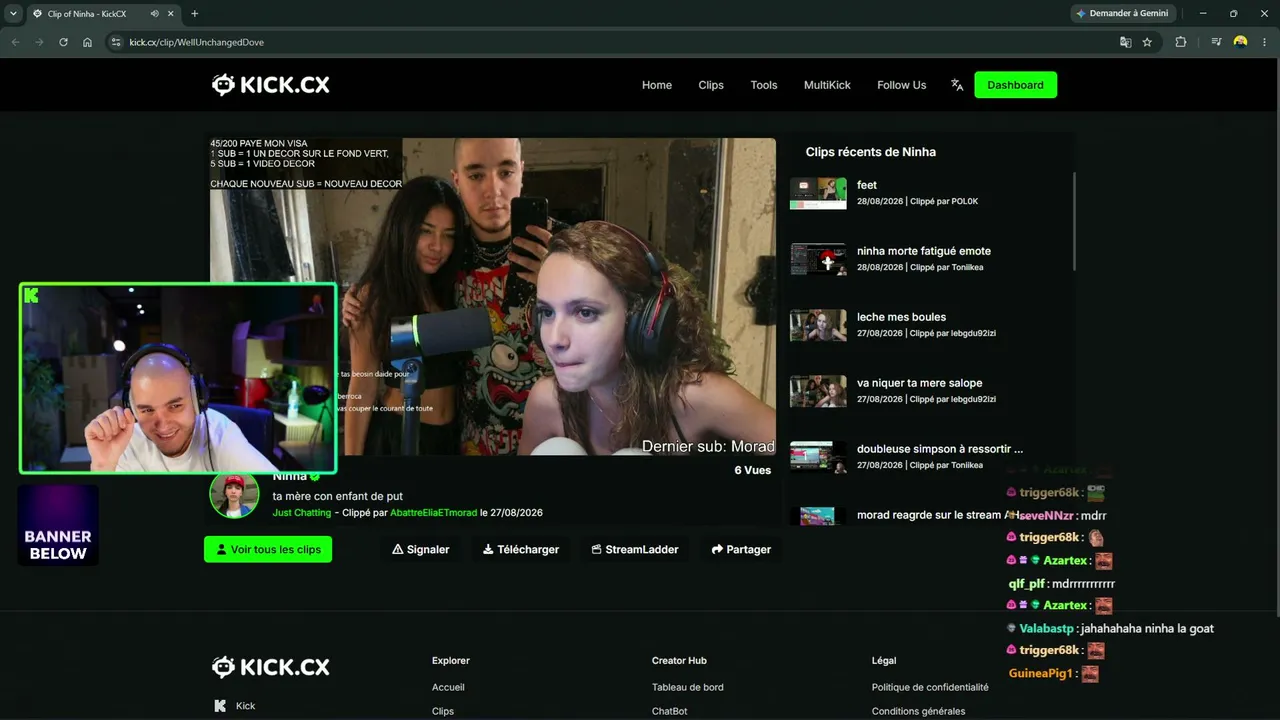Open Tableau de bord footer link
The width and height of the screenshot is (1280, 720).
tap(688, 687)
